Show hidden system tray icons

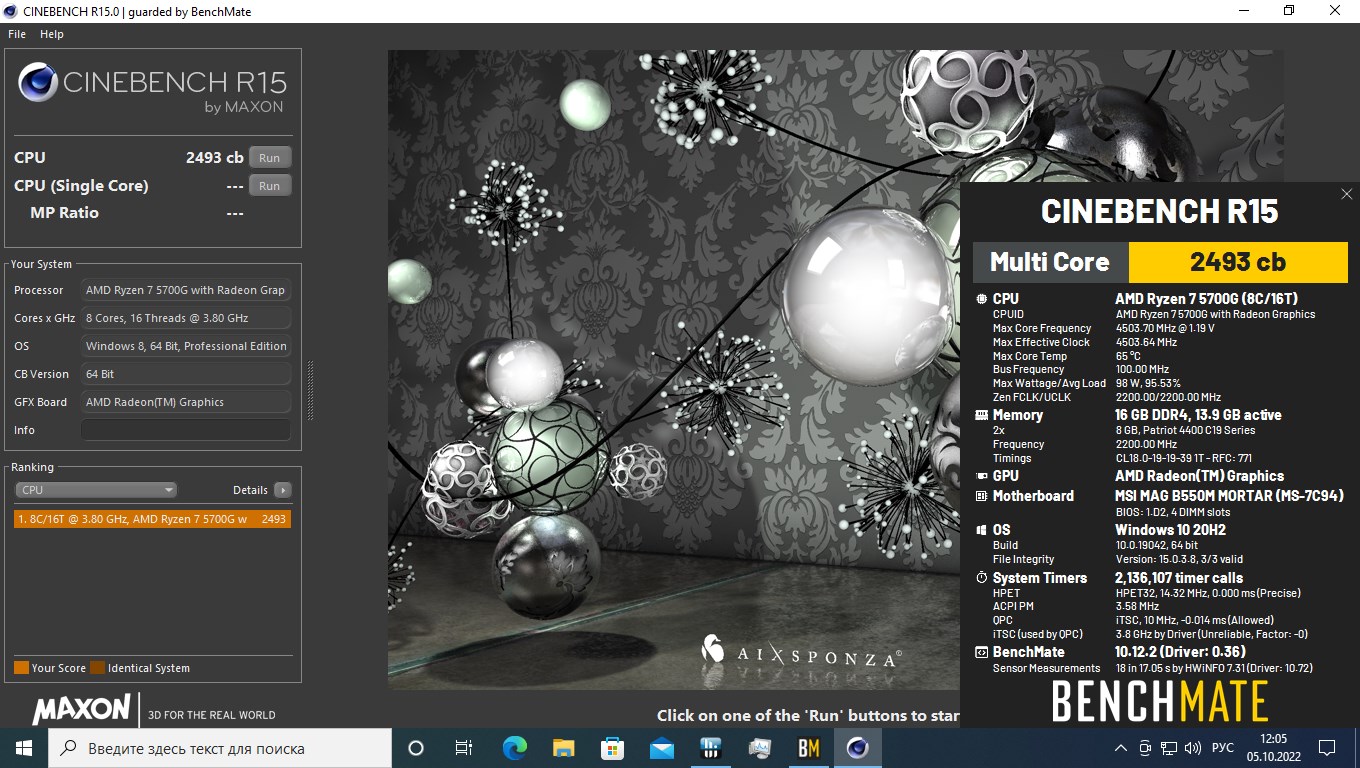click(1122, 748)
